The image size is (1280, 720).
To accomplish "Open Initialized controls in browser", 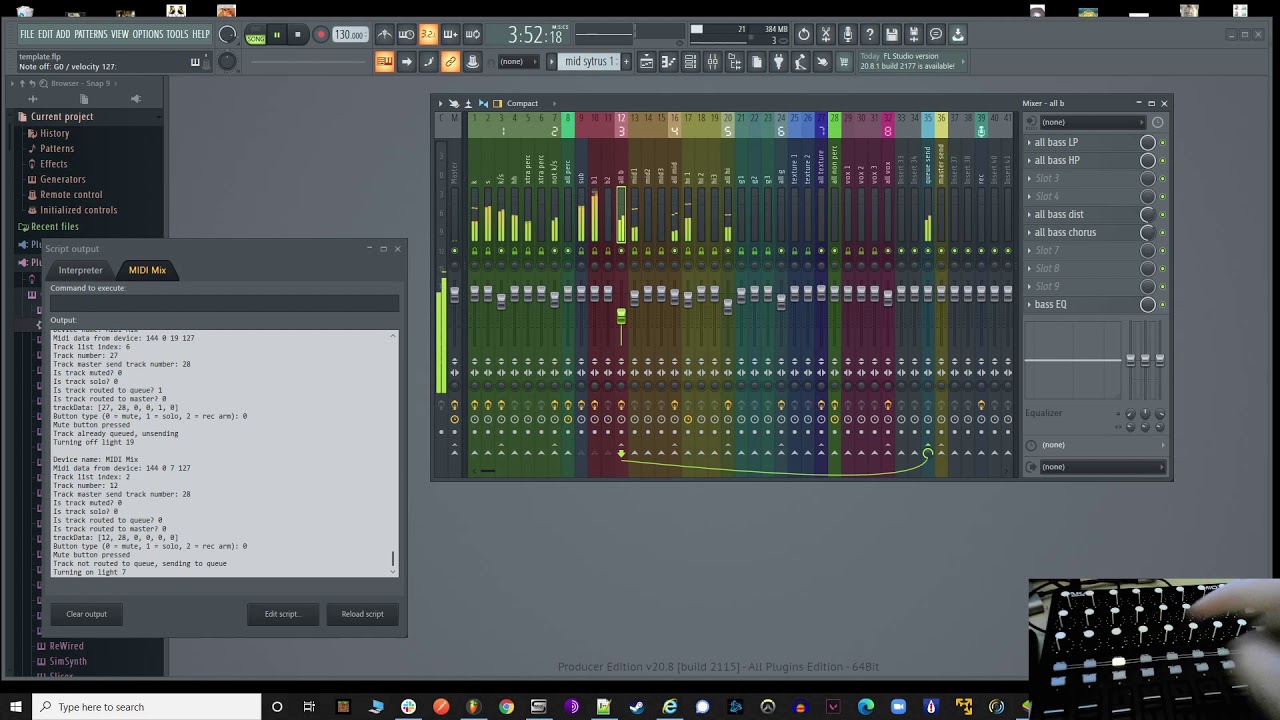I will pyautogui.click(x=78, y=210).
